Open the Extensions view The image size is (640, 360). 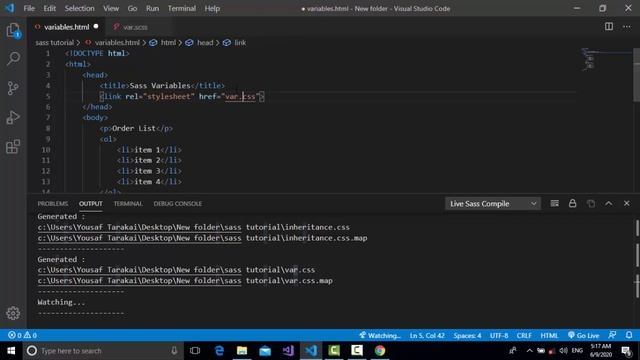(13, 147)
